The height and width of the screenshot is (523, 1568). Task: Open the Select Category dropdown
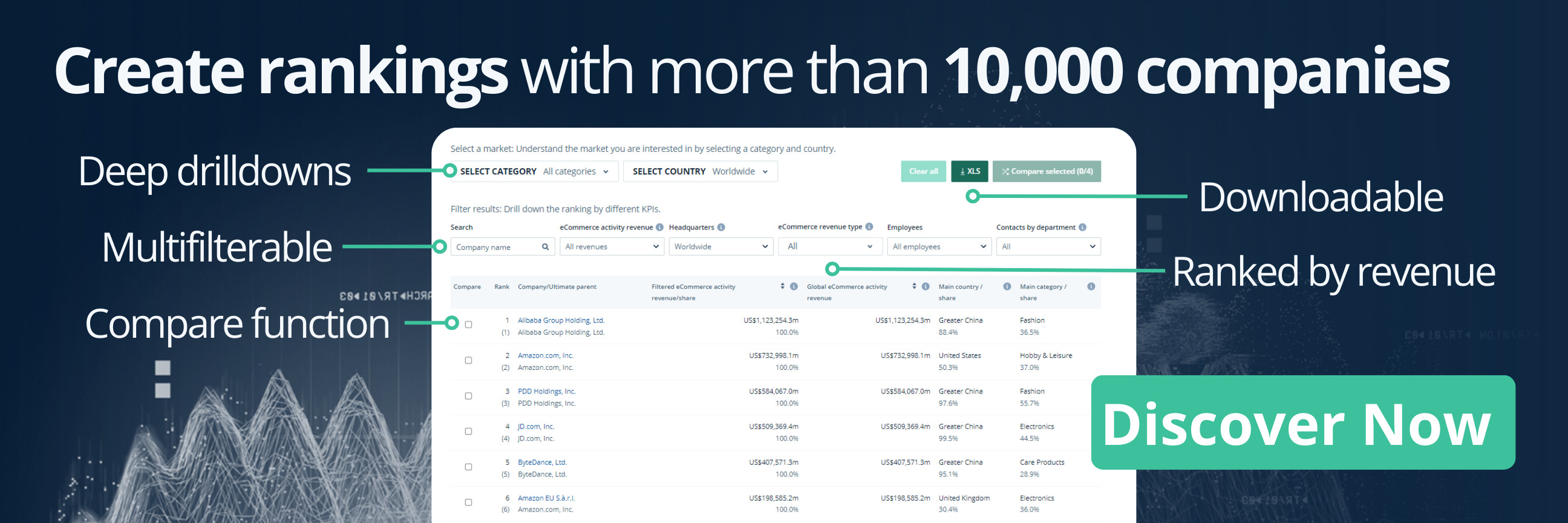point(534,172)
